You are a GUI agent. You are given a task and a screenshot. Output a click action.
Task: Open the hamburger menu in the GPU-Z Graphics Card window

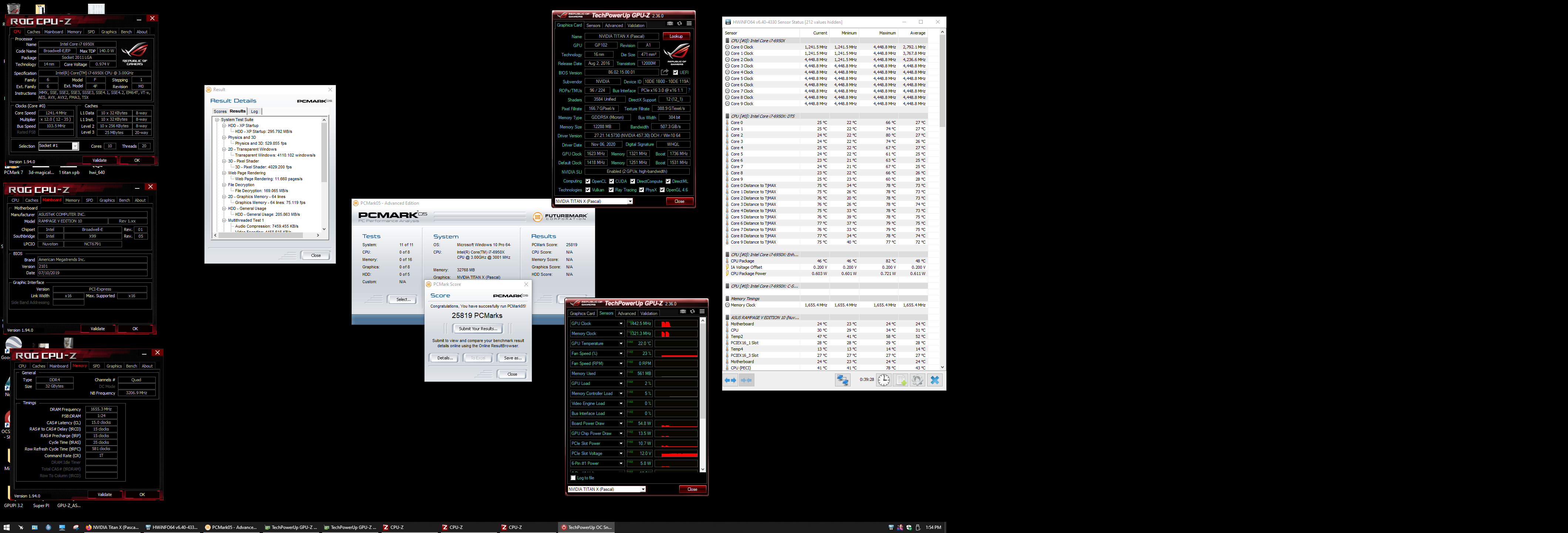pyautogui.click(x=689, y=24)
